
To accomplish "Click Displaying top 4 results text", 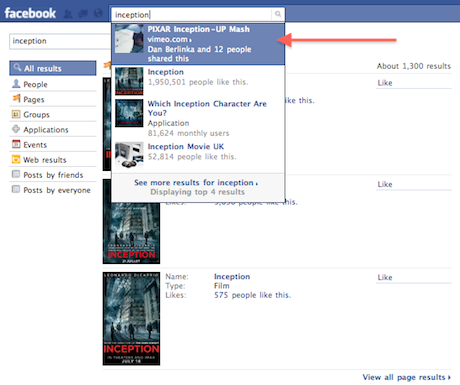I will pyautogui.click(x=197, y=192).
